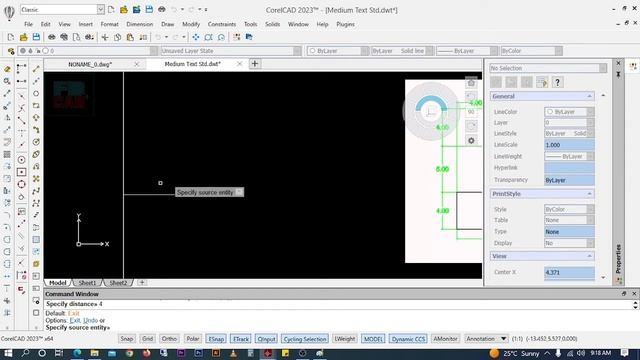Click the Transparency ByLayer value field
Viewport: 640px width, 360px height.
(569, 180)
